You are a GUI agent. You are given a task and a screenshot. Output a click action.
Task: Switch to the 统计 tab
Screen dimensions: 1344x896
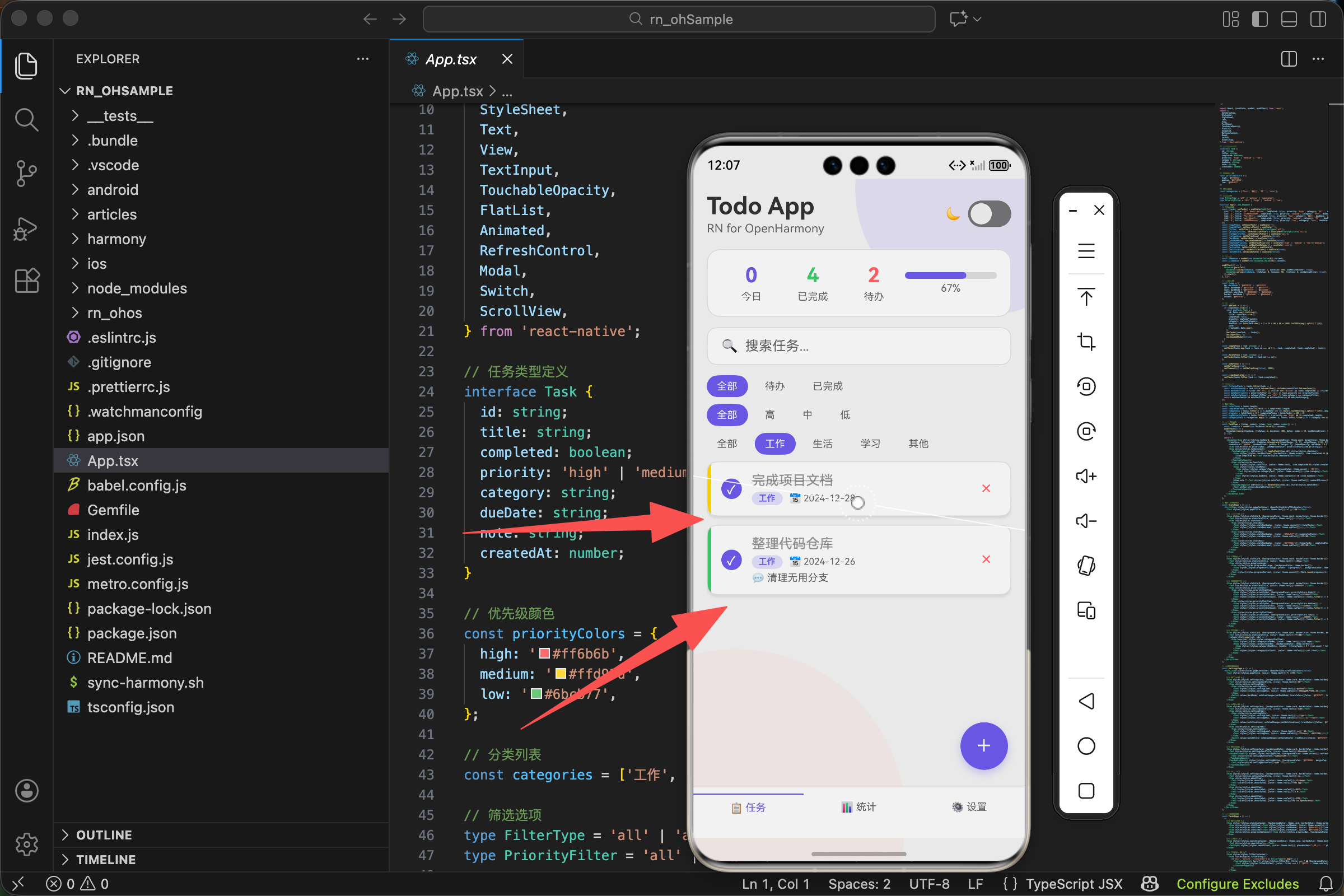point(858,807)
